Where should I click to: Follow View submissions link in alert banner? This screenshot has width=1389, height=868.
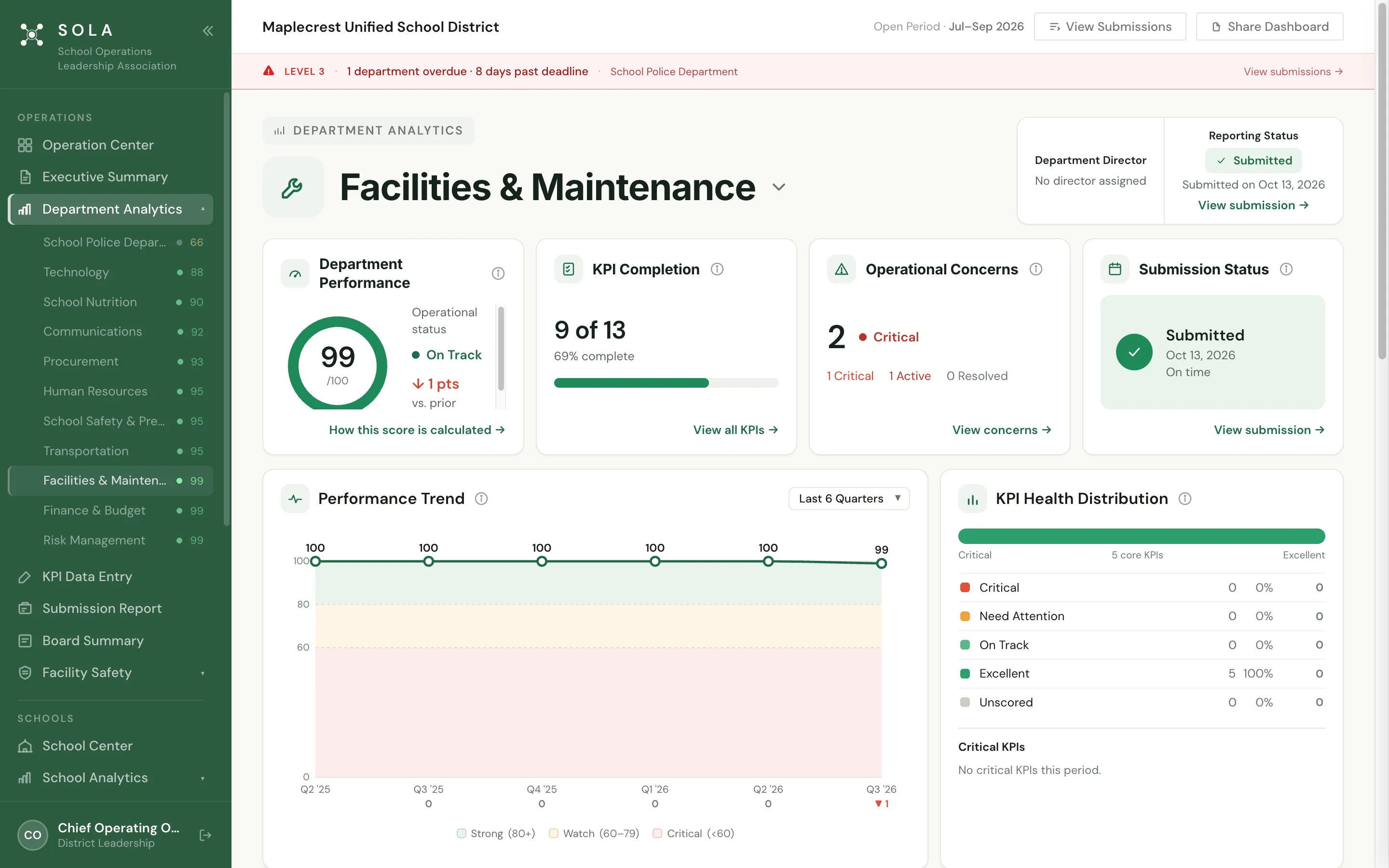(x=1293, y=72)
